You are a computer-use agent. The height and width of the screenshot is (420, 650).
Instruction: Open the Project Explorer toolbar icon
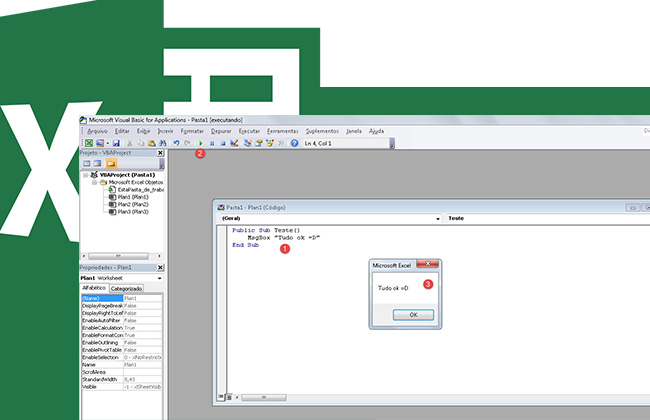point(247,143)
